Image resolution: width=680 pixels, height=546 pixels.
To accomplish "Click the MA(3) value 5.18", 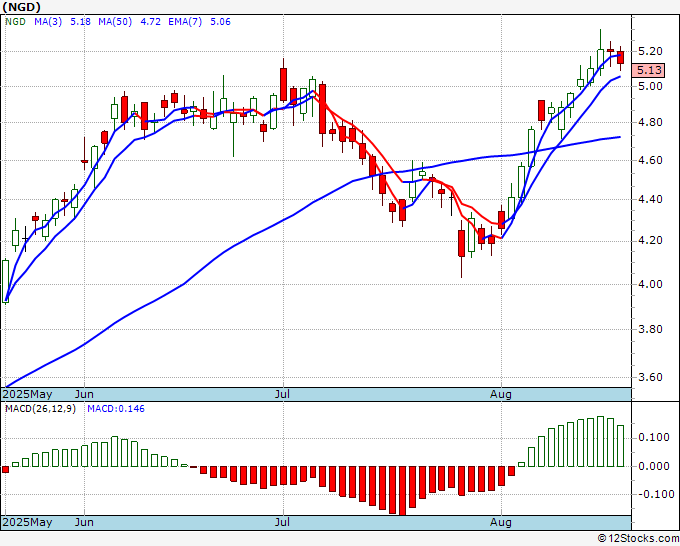I will coord(80,22).
